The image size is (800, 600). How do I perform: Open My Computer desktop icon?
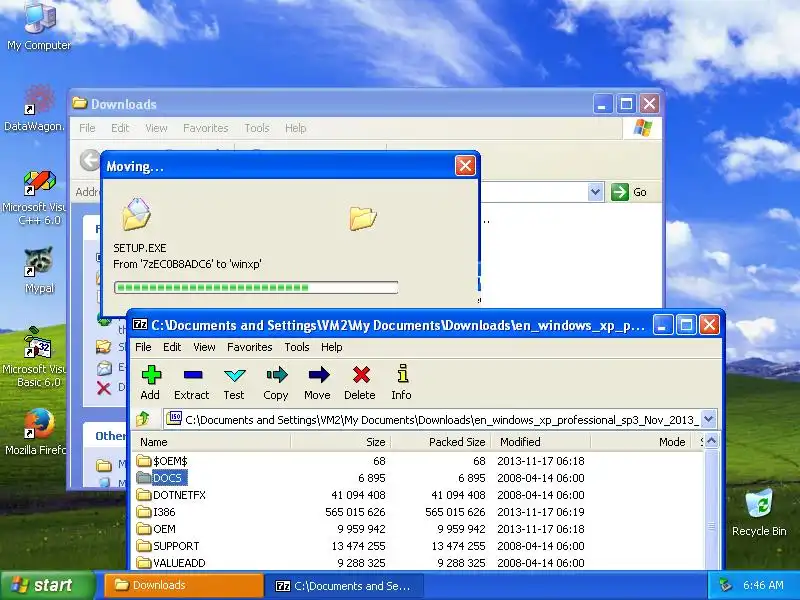pyautogui.click(x=39, y=27)
